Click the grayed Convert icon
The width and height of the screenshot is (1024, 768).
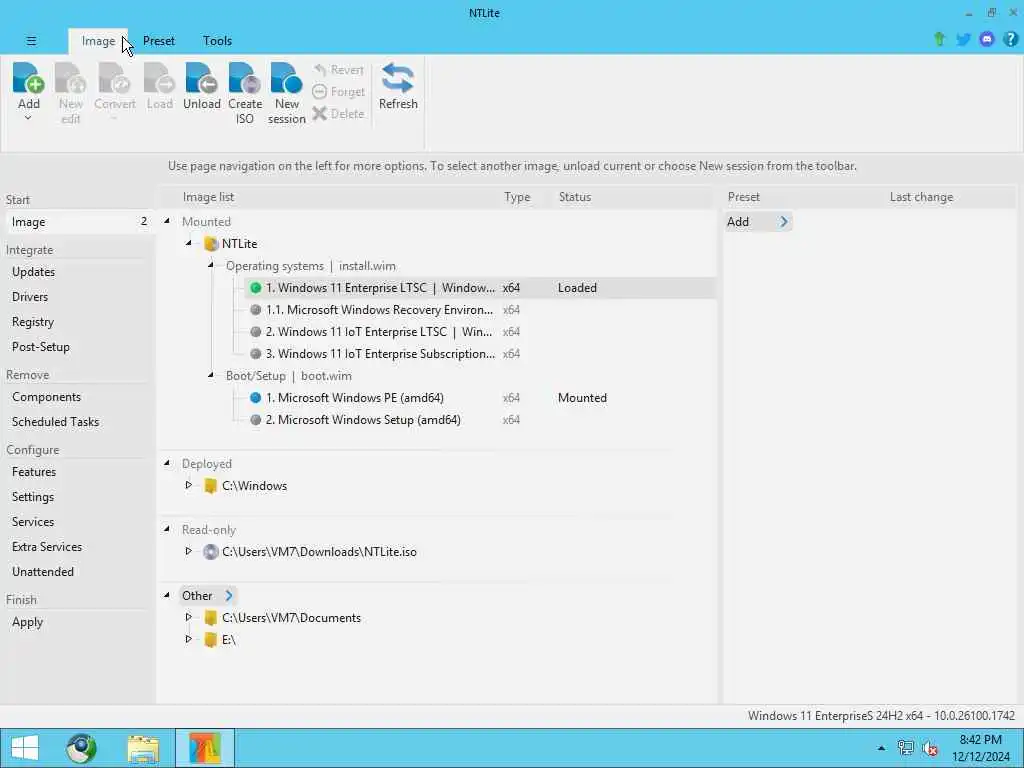click(114, 78)
